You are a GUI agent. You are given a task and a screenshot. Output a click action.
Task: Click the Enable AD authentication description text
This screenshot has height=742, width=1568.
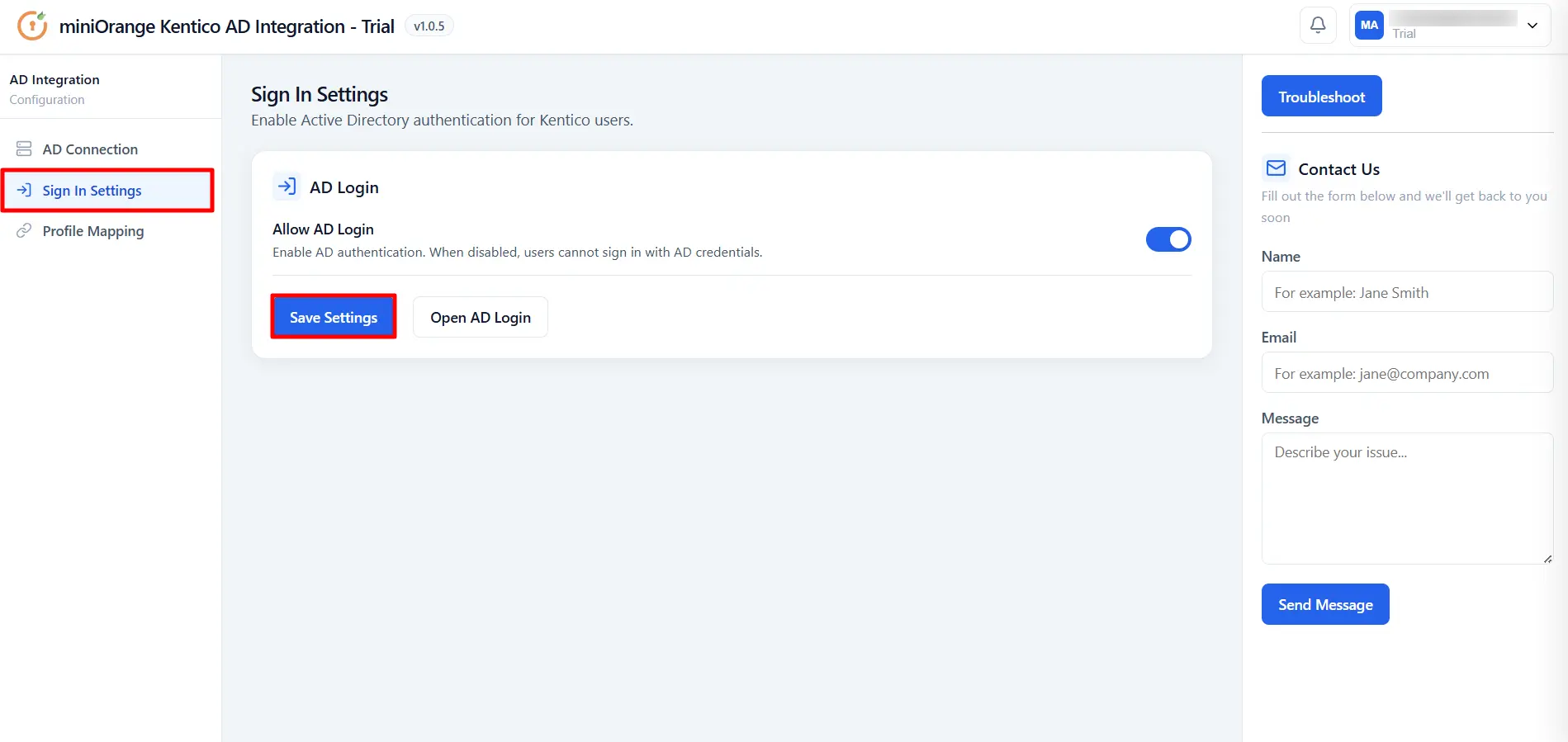518,253
